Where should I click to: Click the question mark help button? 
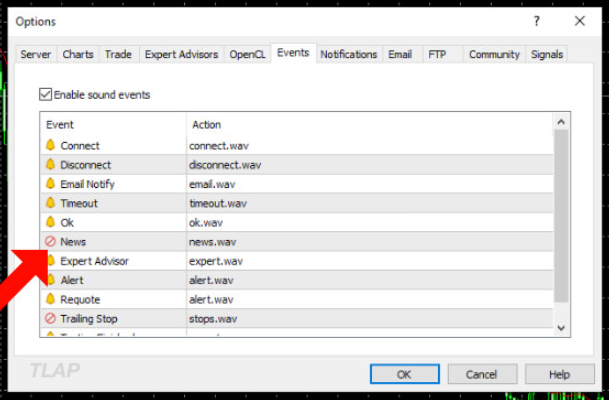coord(537,21)
